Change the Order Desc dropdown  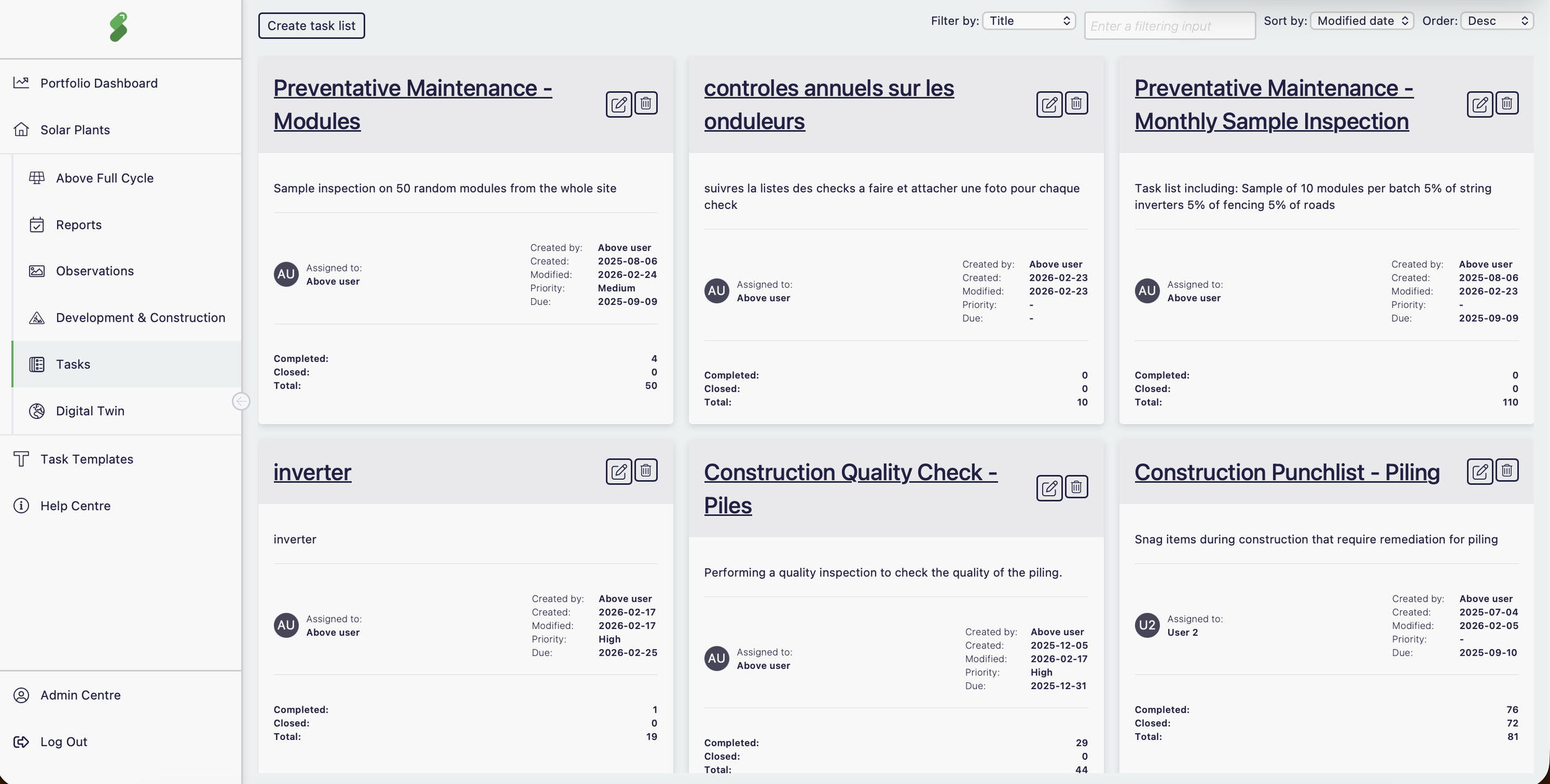click(1497, 21)
